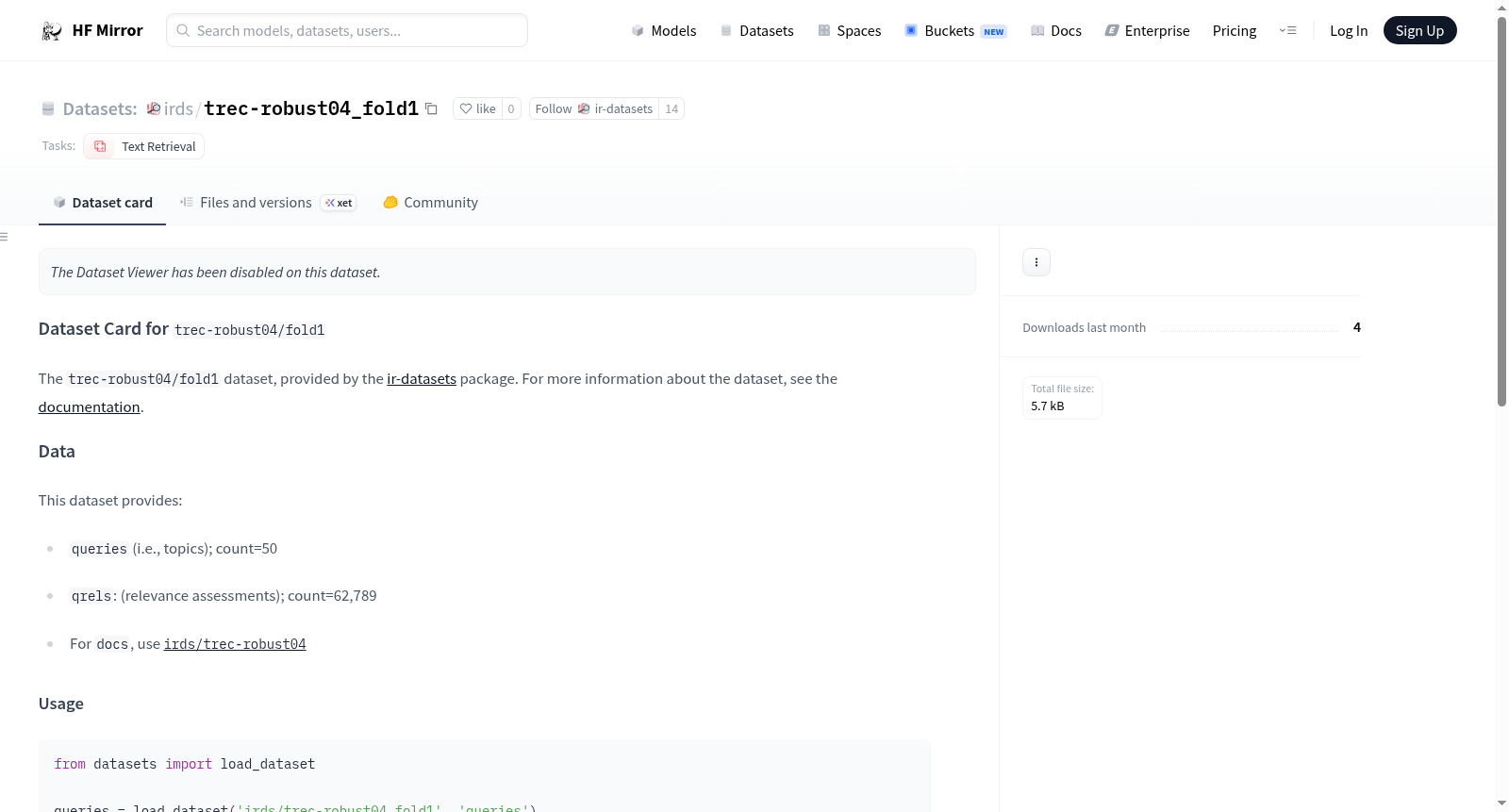The width and height of the screenshot is (1509, 812).
Task: Click the qrels count=62,789 list item
Action: (x=224, y=596)
